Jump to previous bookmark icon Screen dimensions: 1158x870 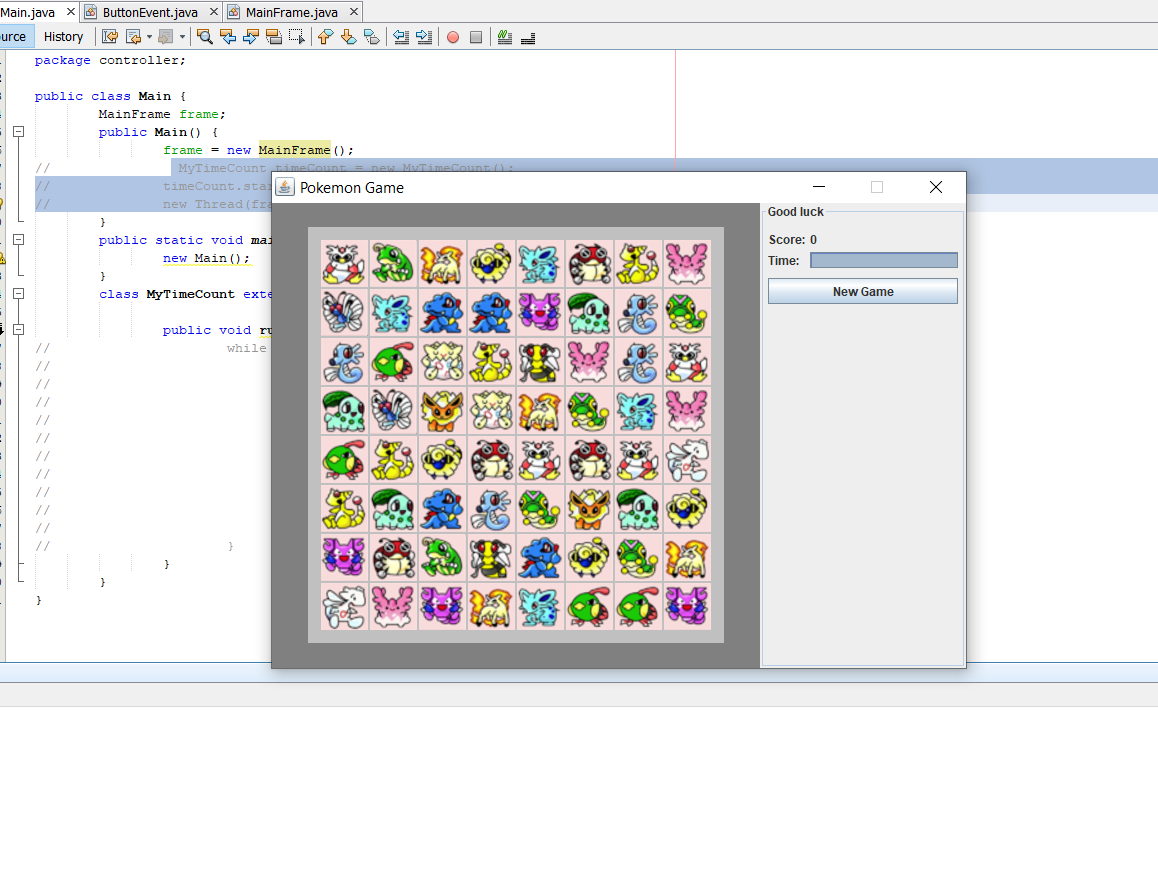point(326,37)
